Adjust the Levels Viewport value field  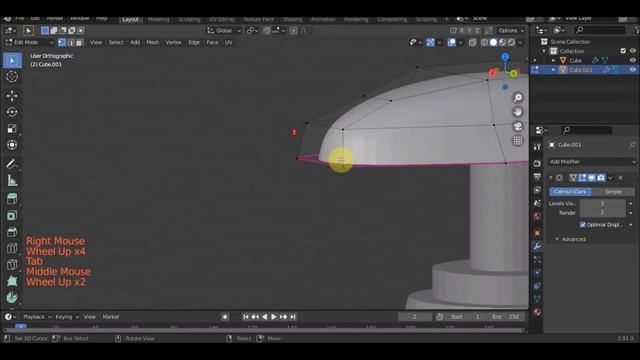click(603, 203)
